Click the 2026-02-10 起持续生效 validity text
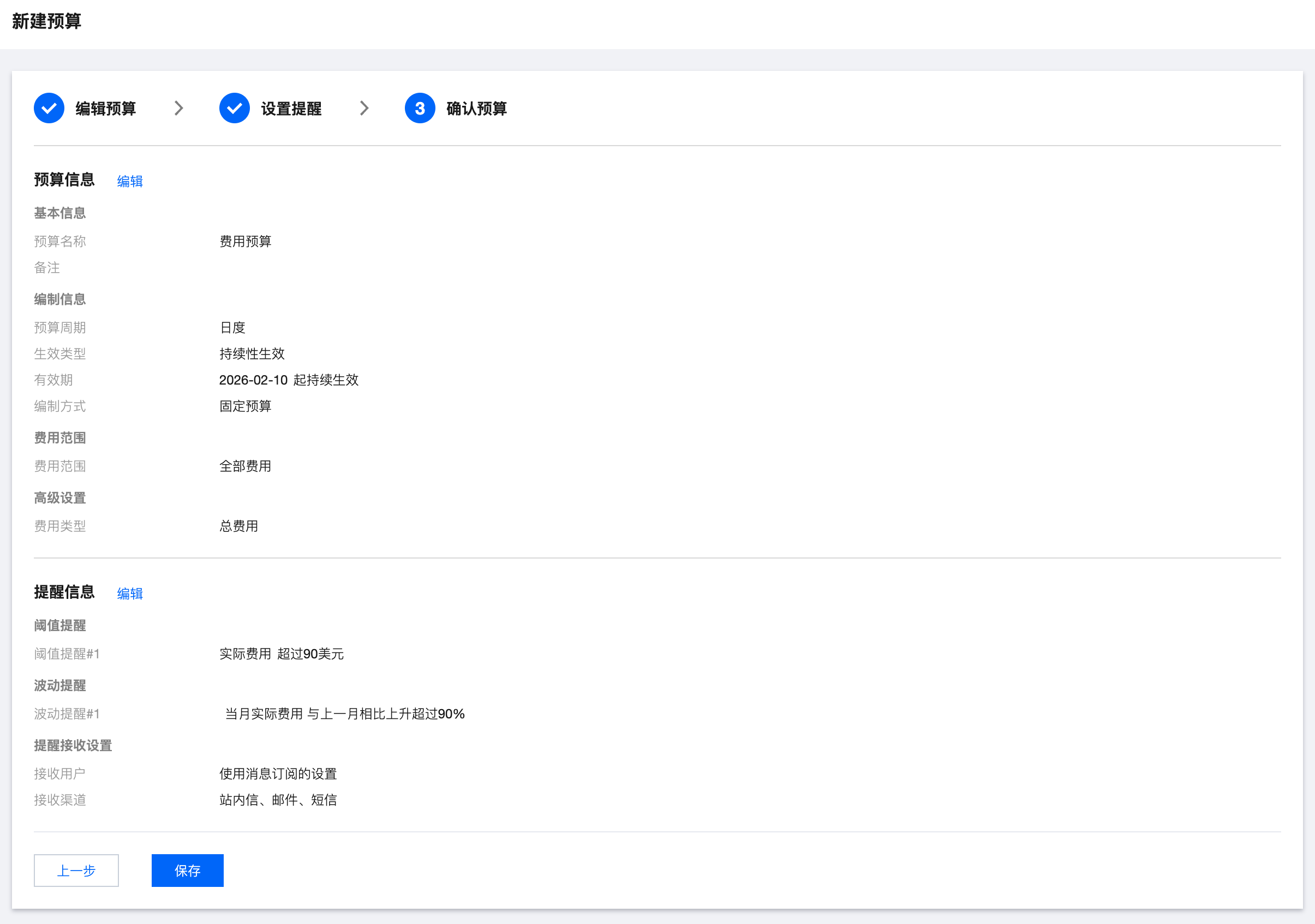The image size is (1315, 924). tap(289, 380)
